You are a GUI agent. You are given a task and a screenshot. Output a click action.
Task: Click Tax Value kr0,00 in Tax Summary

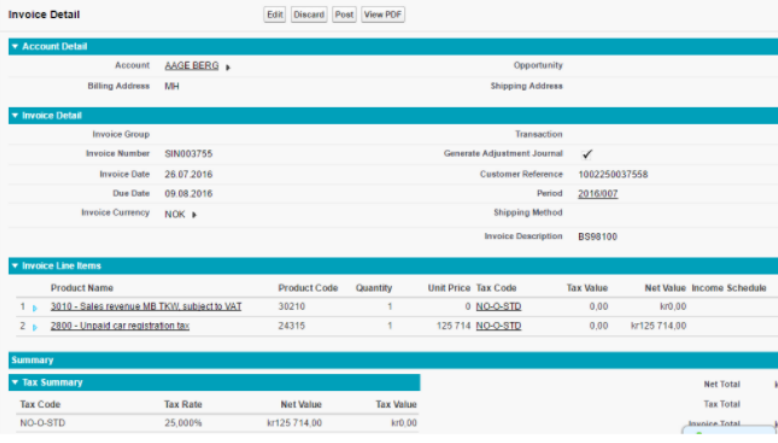[x=404, y=423]
